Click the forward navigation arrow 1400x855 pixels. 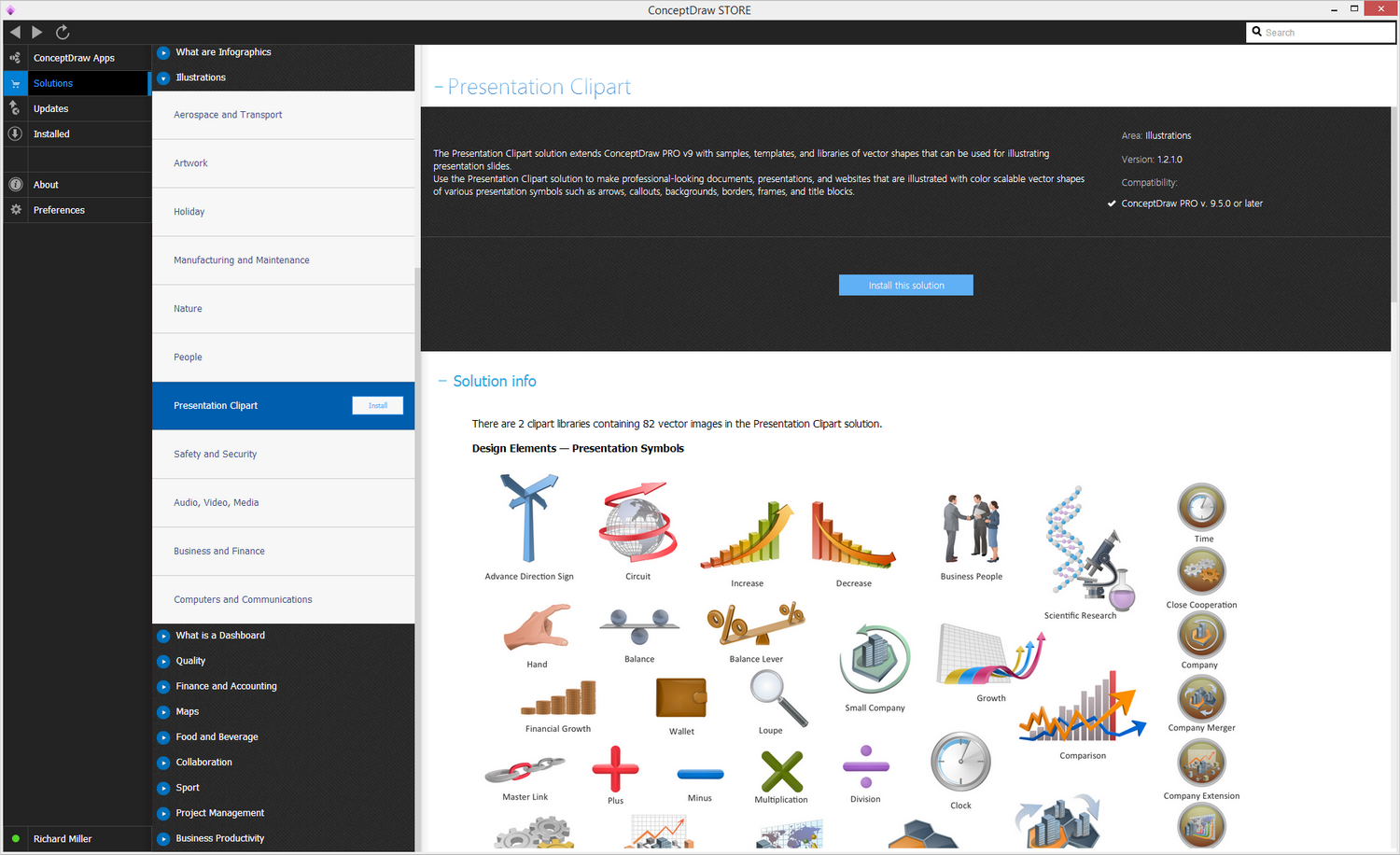click(x=37, y=32)
